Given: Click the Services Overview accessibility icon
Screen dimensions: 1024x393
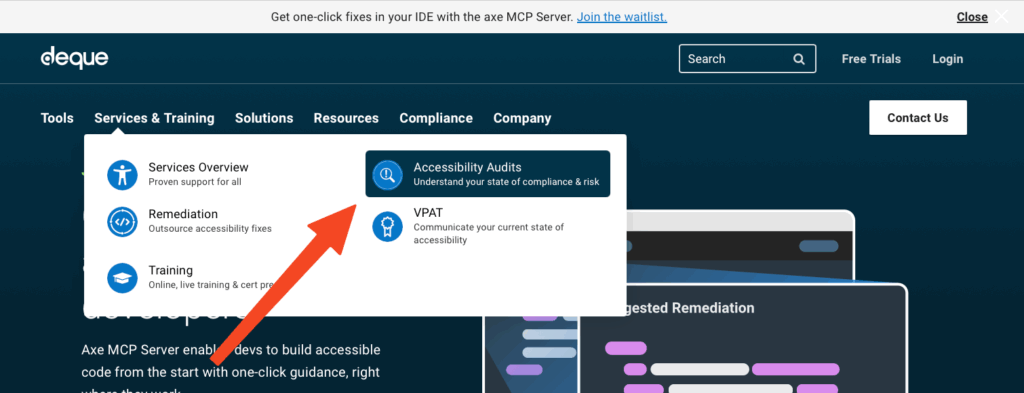Looking at the screenshot, I should (x=122, y=175).
